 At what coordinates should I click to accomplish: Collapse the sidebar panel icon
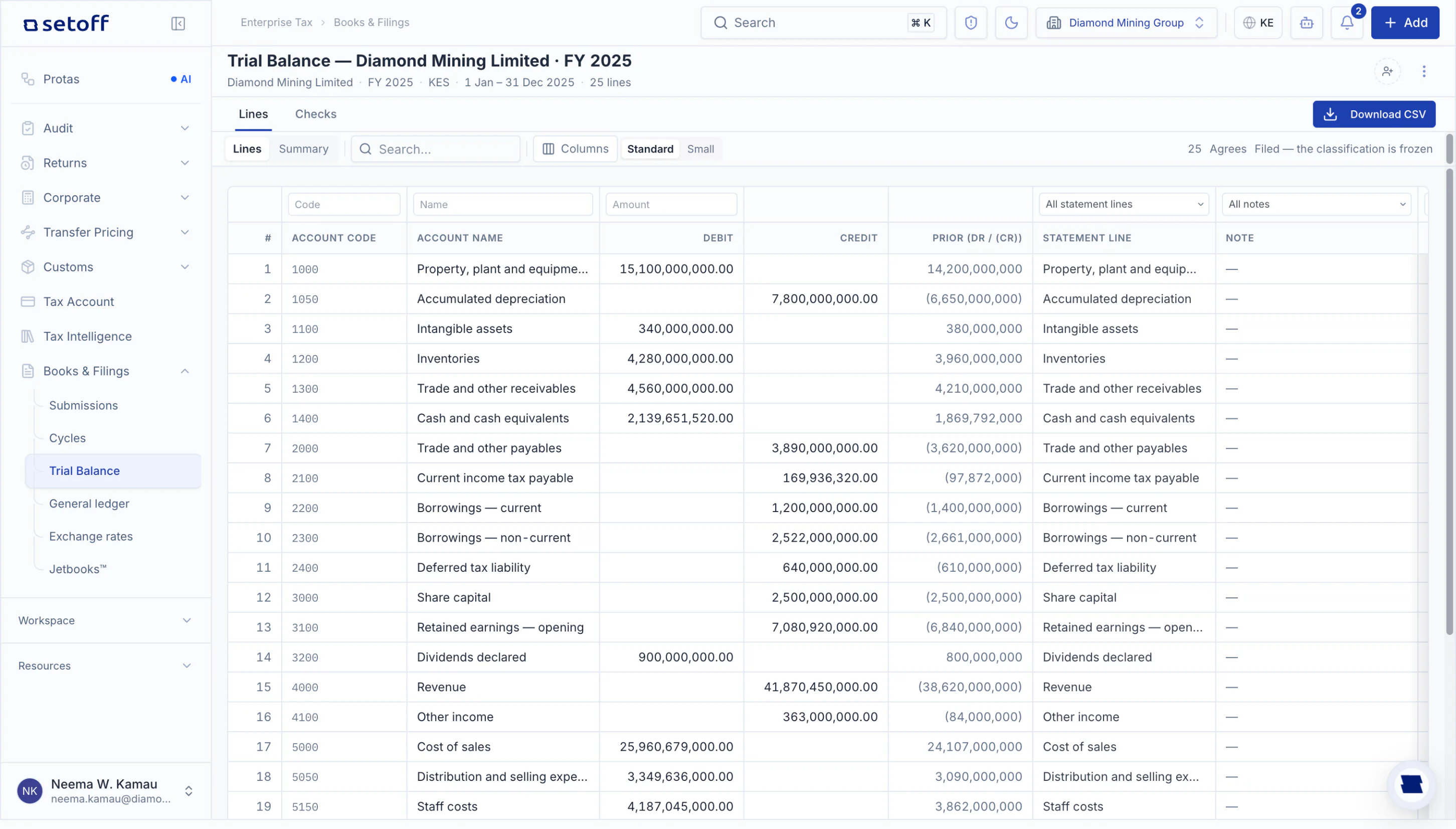coord(178,24)
